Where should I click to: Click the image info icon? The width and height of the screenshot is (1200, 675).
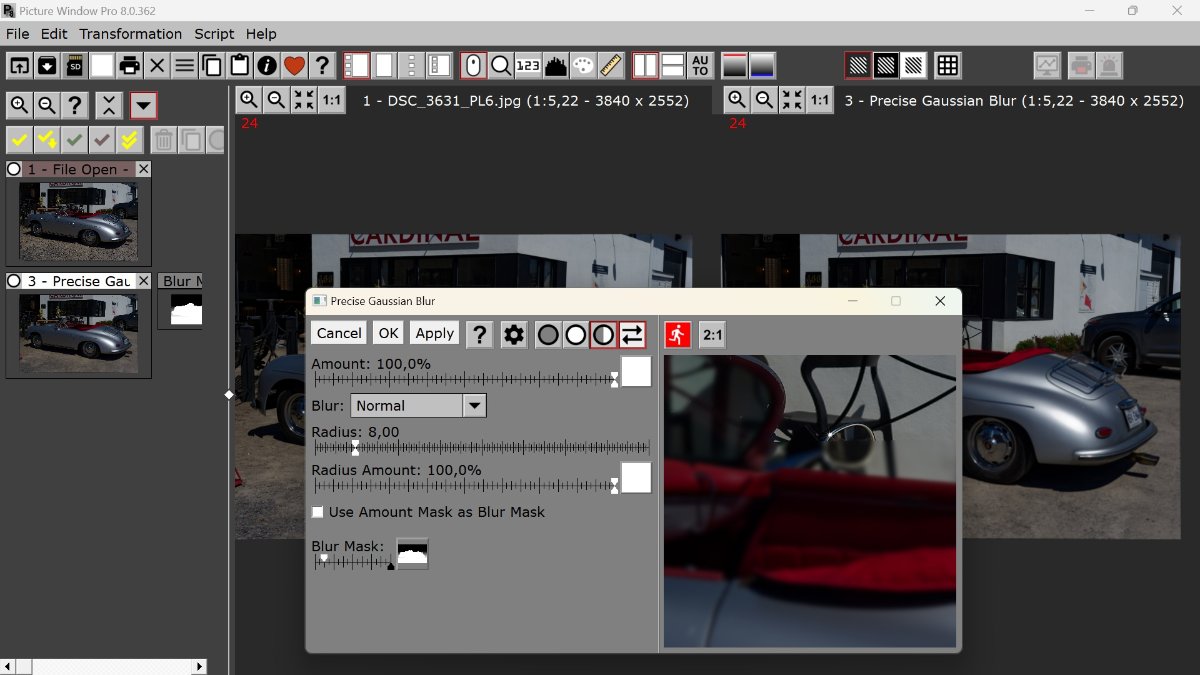coord(266,66)
